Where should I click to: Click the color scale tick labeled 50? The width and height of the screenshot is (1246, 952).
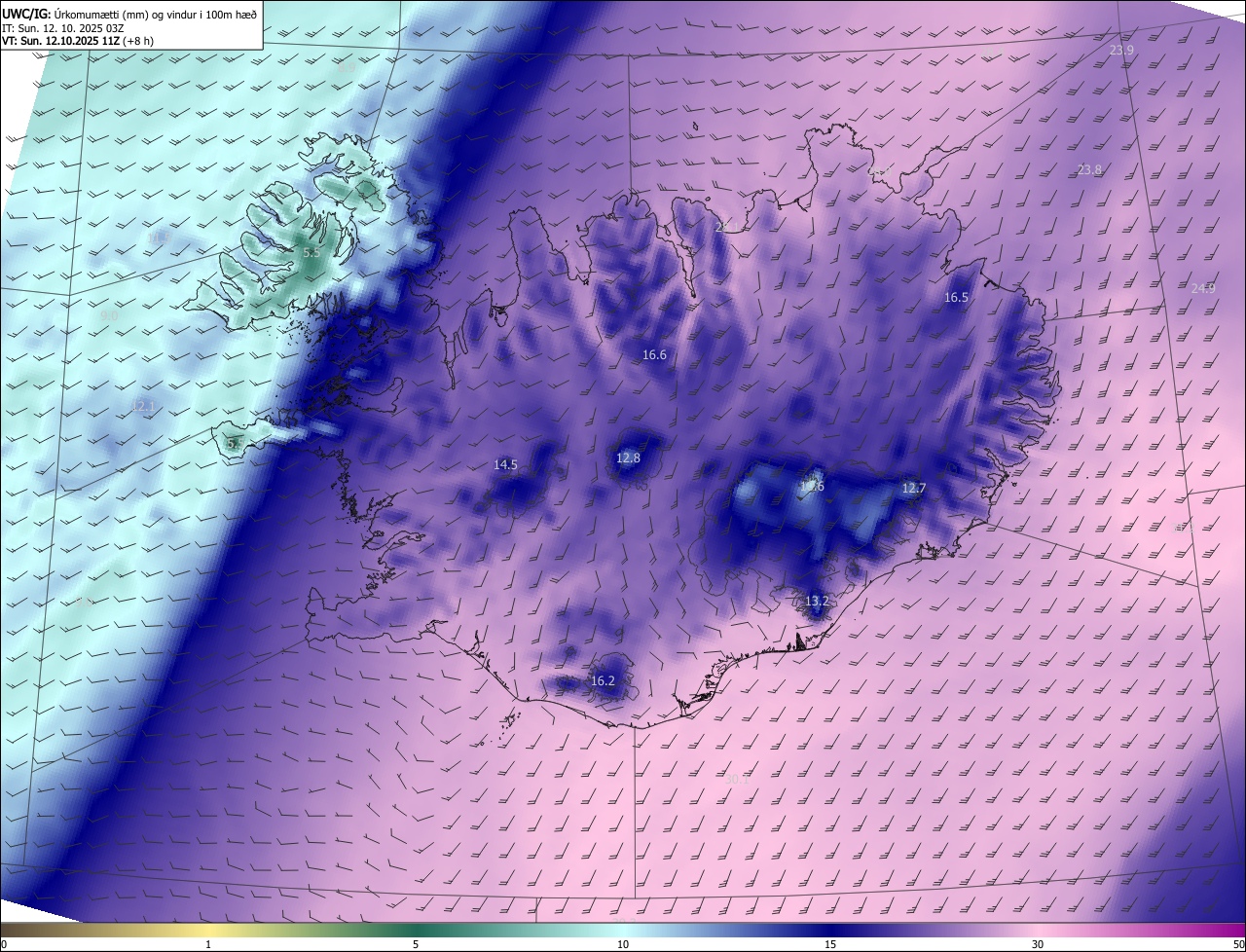(x=1238, y=944)
